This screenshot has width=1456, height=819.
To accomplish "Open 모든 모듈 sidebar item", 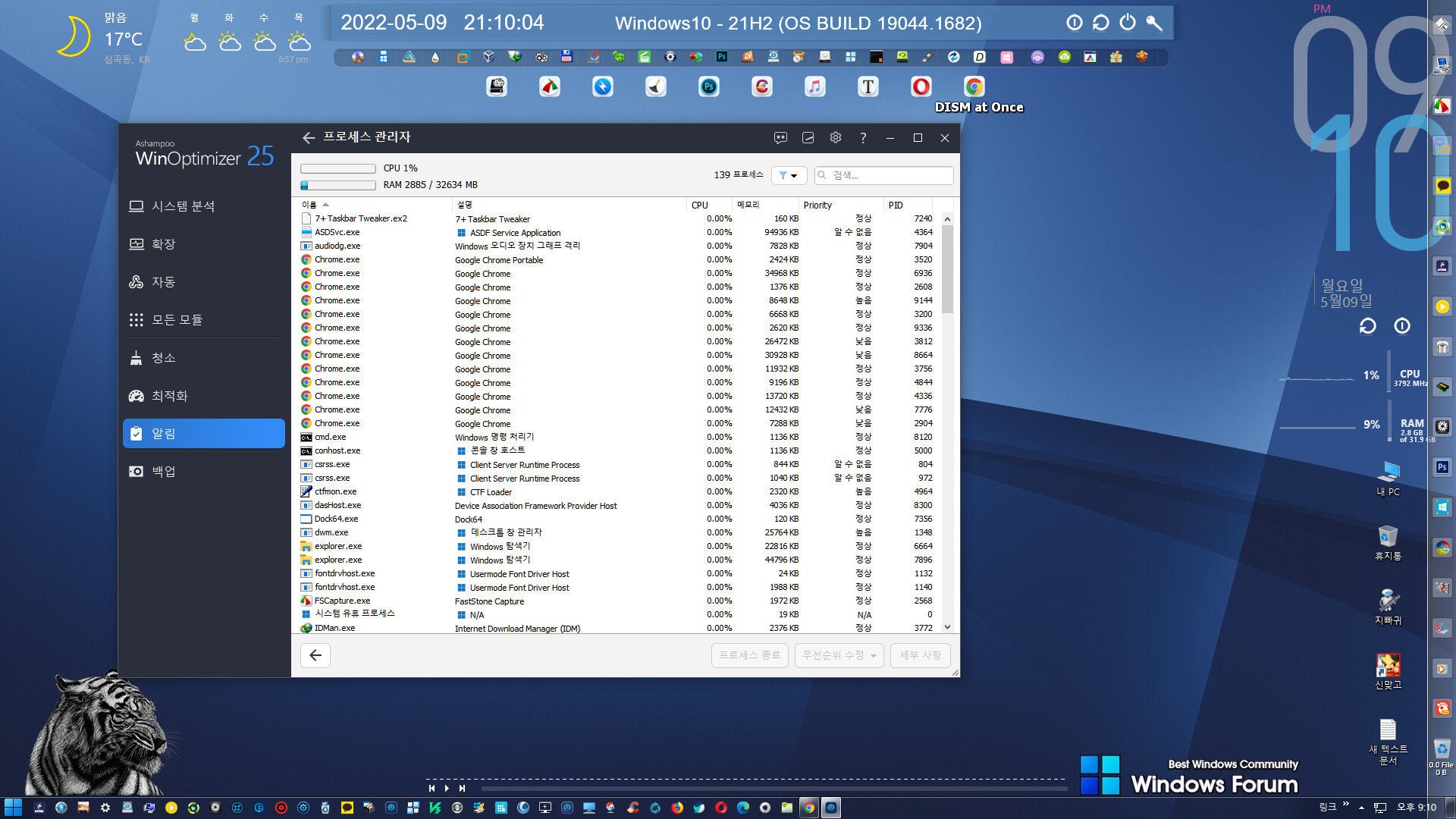I will [203, 320].
